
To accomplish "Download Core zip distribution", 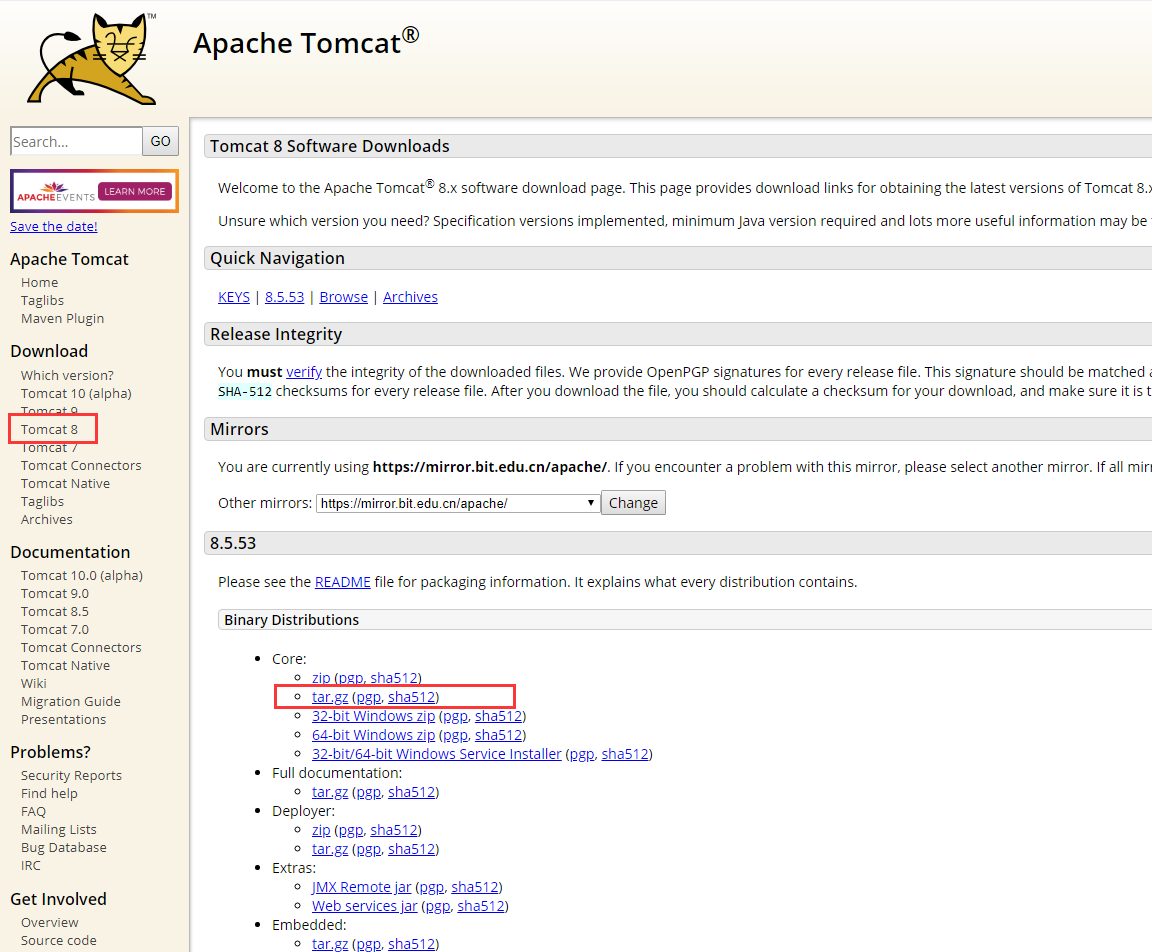I will pos(321,678).
